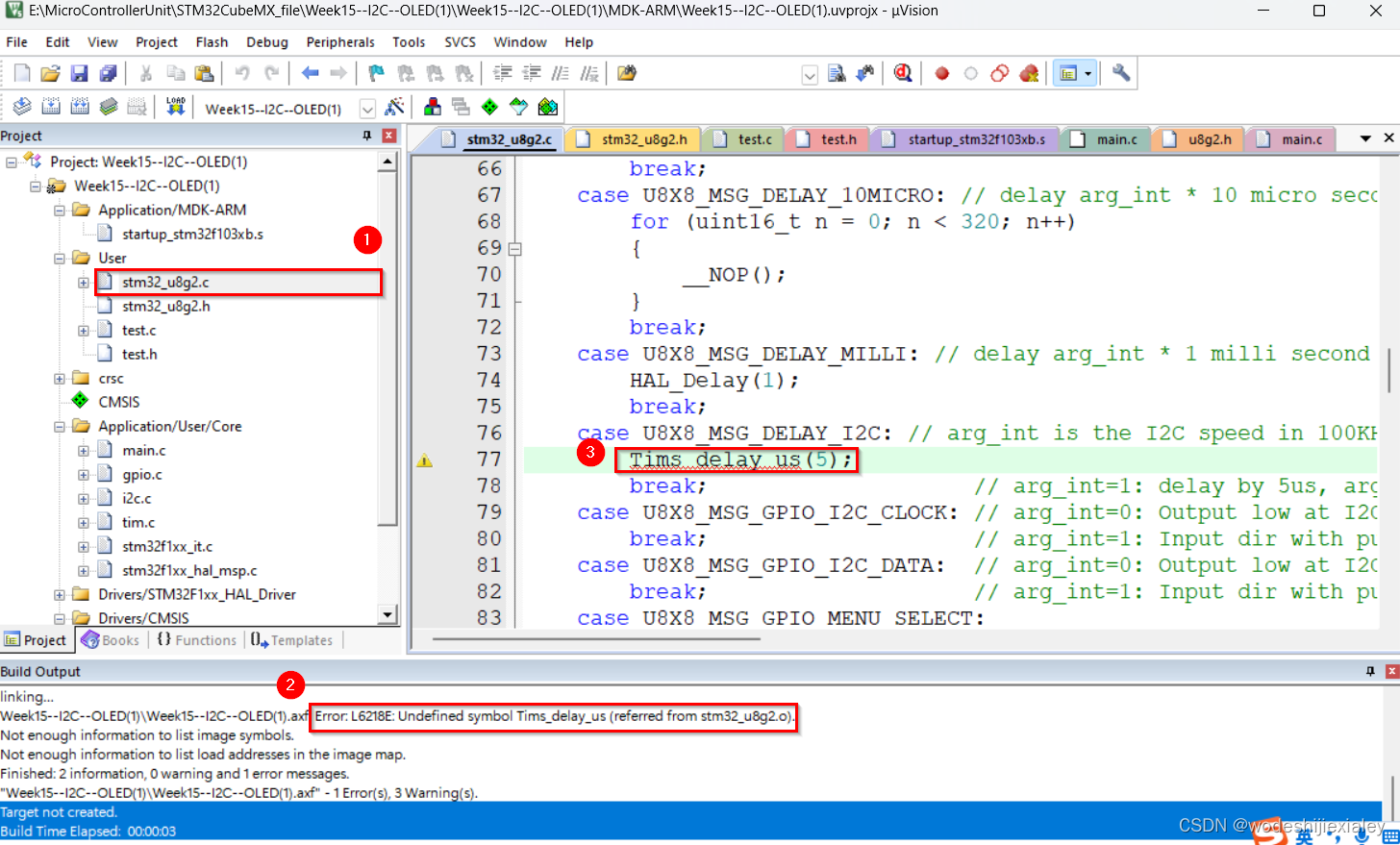Collapse the User folder in project tree
The image size is (1400, 845).
[x=60, y=258]
